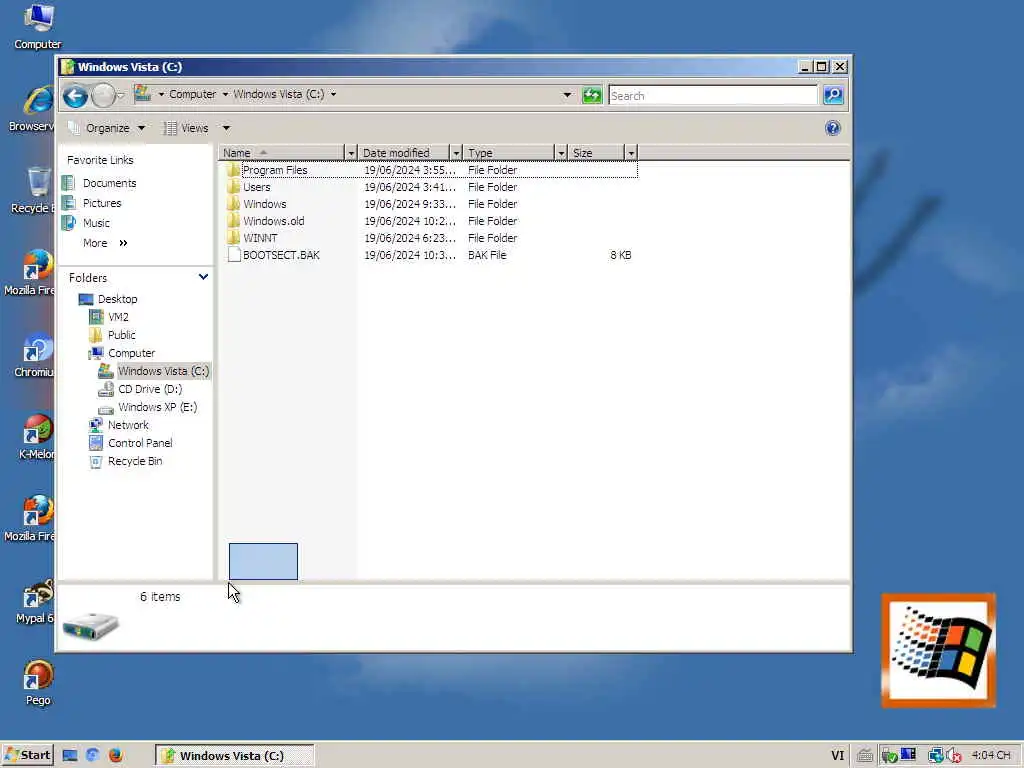Maximize the Windows Vista (C:) window
Viewport: 1024px width, 768px height.
click(x=822, y=67)
